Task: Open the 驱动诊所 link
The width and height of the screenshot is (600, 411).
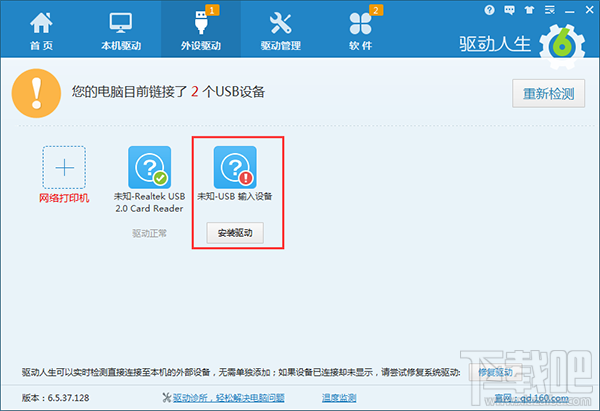Action: pyautogui.click(x=228, y=398)
